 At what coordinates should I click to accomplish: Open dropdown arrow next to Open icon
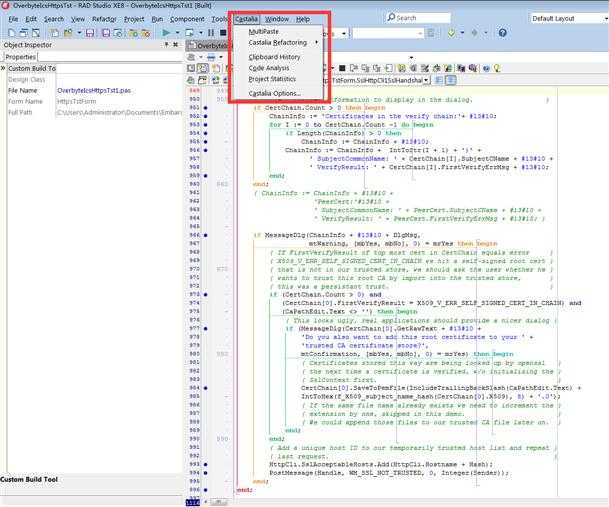[x=79, y=33]
